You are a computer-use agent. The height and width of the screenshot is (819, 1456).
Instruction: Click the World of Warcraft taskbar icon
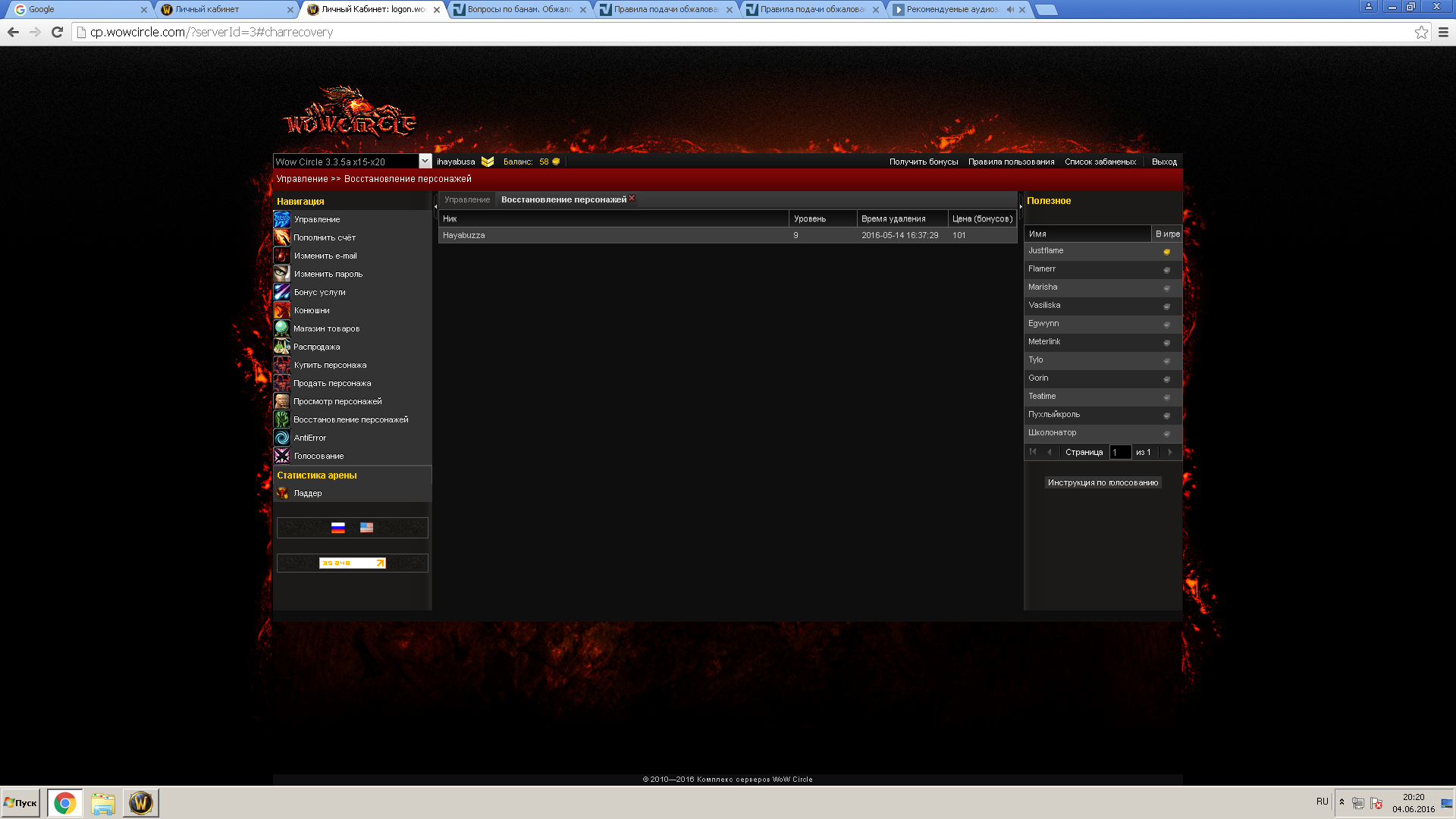coord(140,802)
